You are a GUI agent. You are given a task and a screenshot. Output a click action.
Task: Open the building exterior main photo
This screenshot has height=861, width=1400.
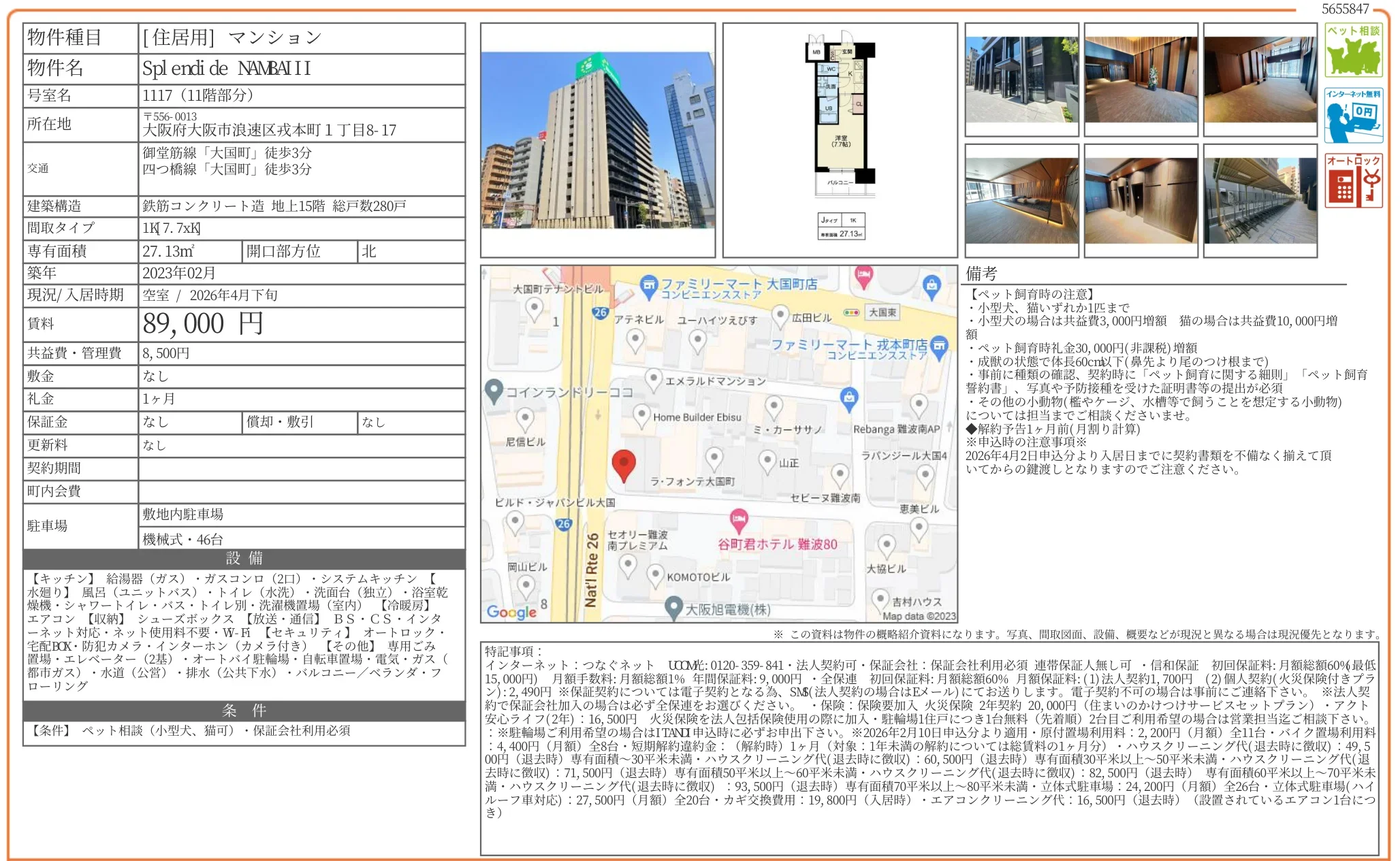[597, 140]
